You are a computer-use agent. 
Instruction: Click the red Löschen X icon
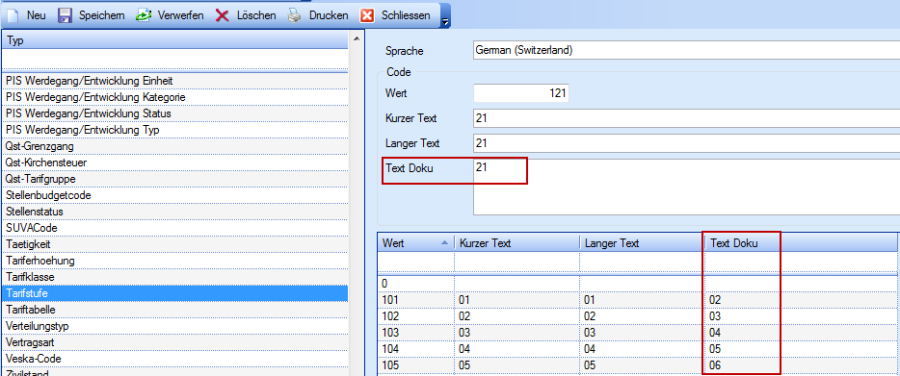(x=222, y=15)
